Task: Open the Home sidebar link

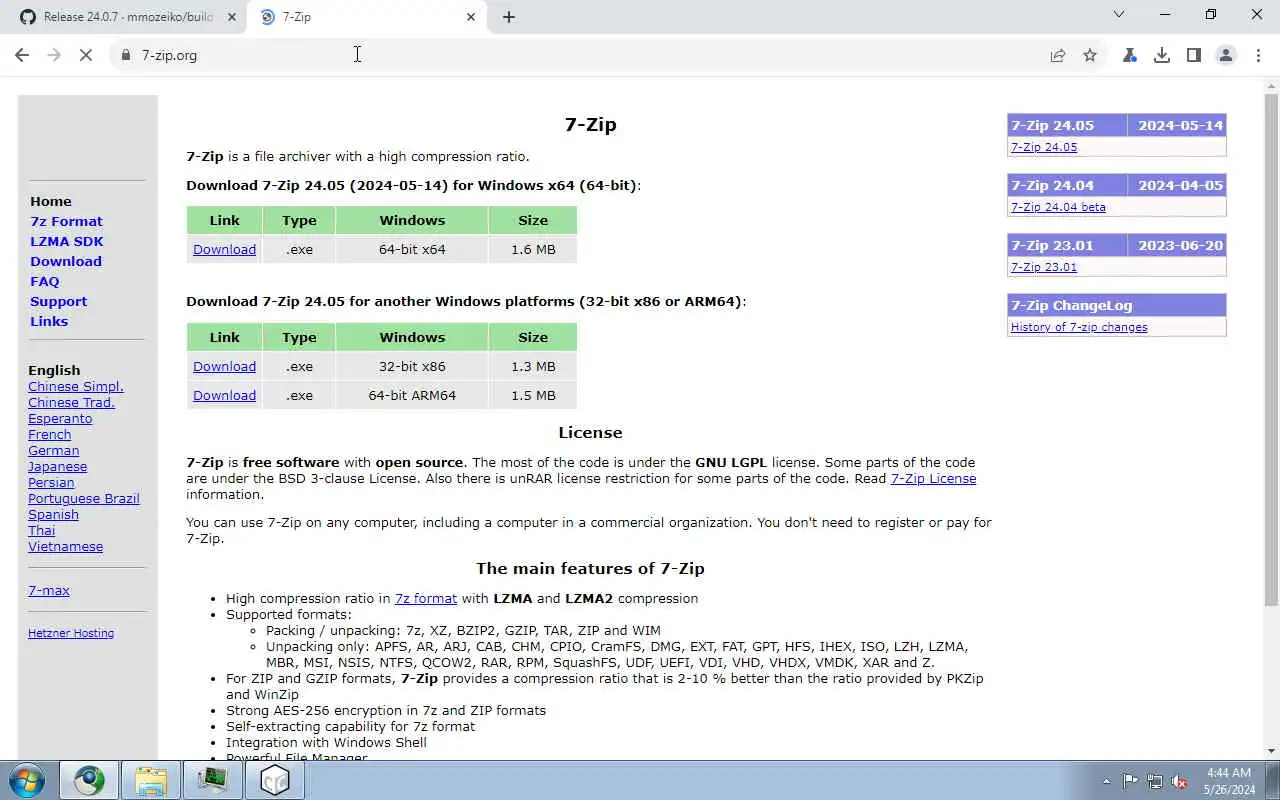Action: tap(51, 201)
